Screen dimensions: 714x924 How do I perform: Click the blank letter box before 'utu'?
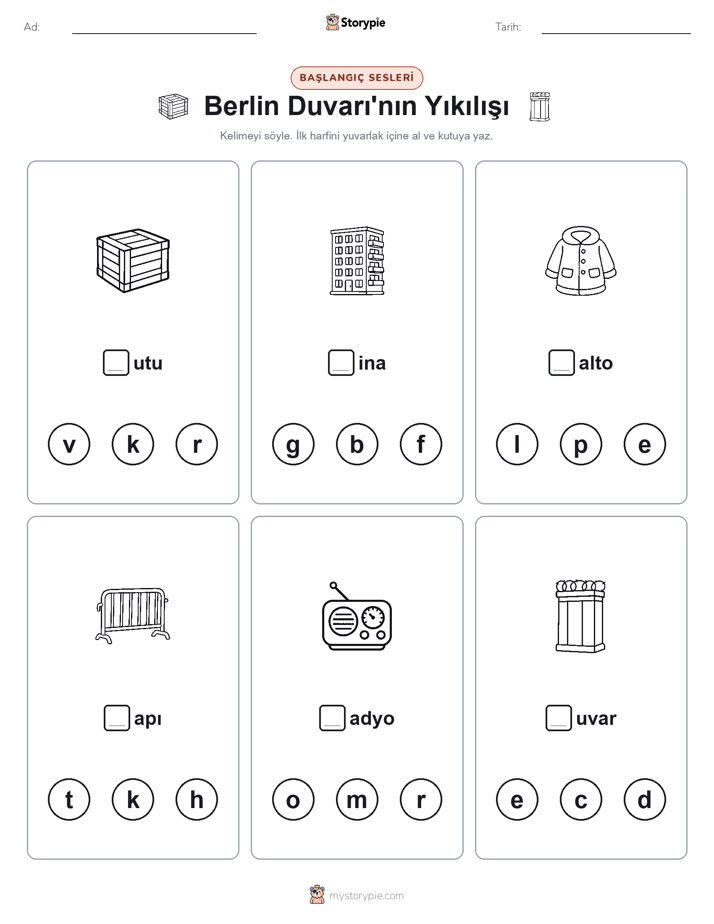click(x=116, y=362)
